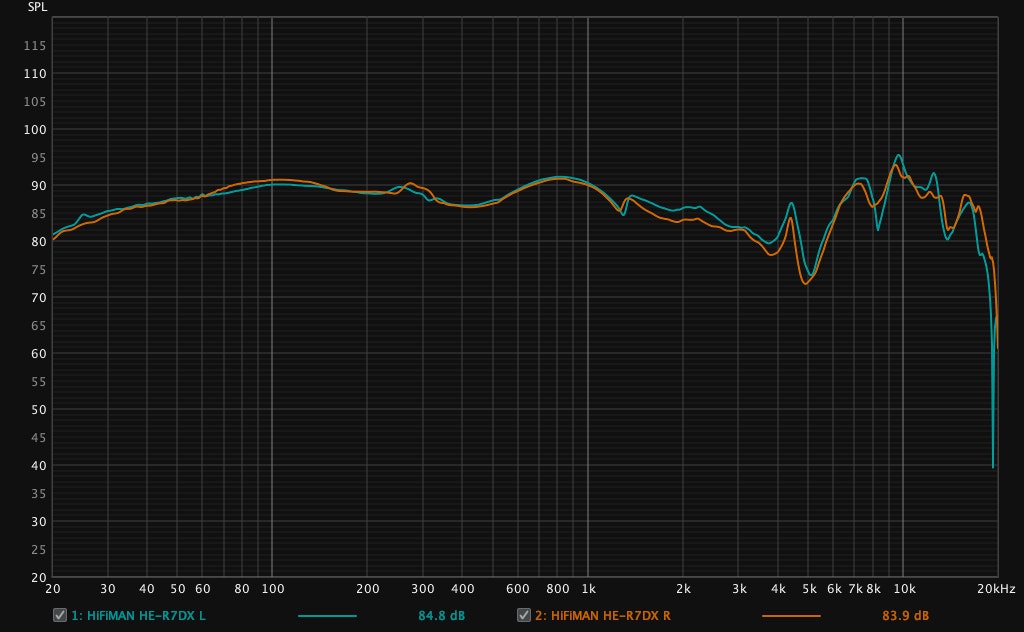Click the 20kHz label on frequency axis
This screenshot has height=632, width=1024.
pos(997,590)
